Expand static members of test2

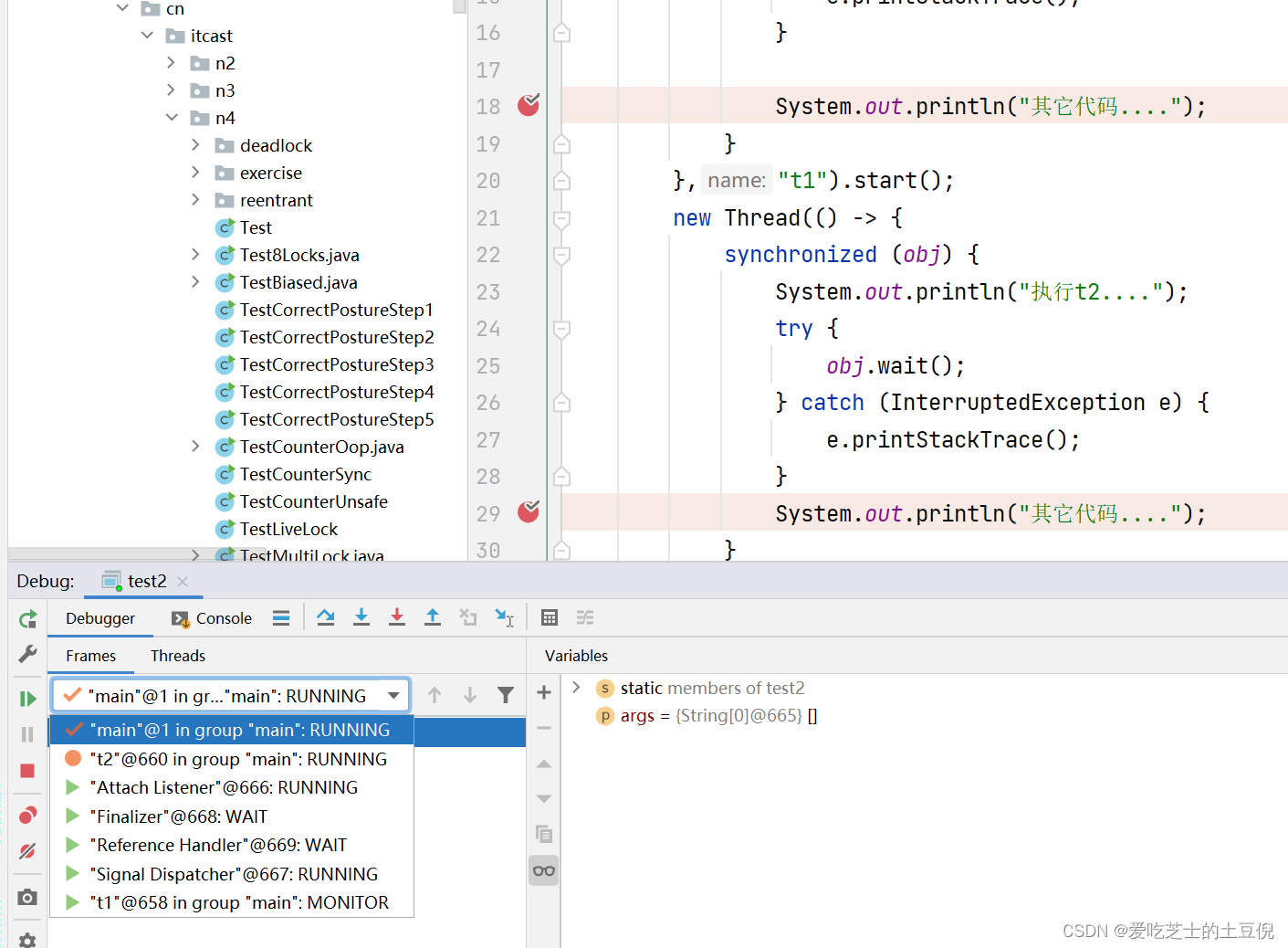pos(576,688)
